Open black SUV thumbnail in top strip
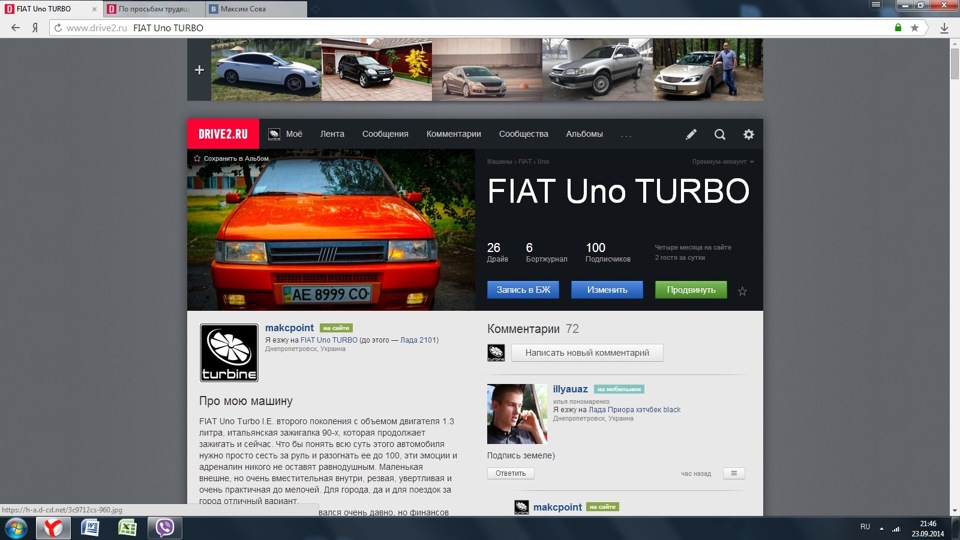960x540 pixels. (377, 70)
